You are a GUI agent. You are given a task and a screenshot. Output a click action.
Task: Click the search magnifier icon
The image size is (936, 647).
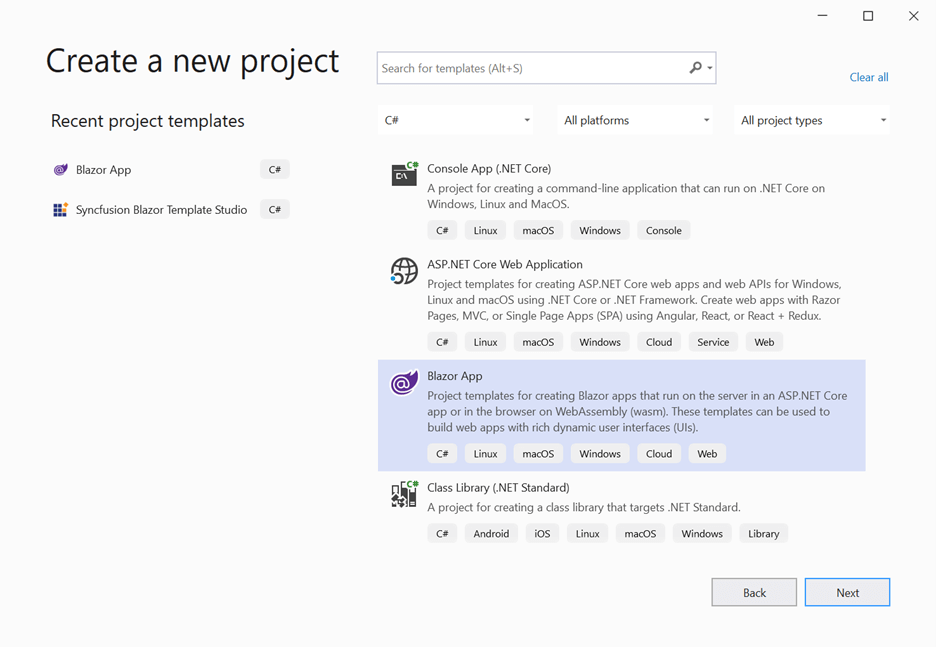pos(696,68)
